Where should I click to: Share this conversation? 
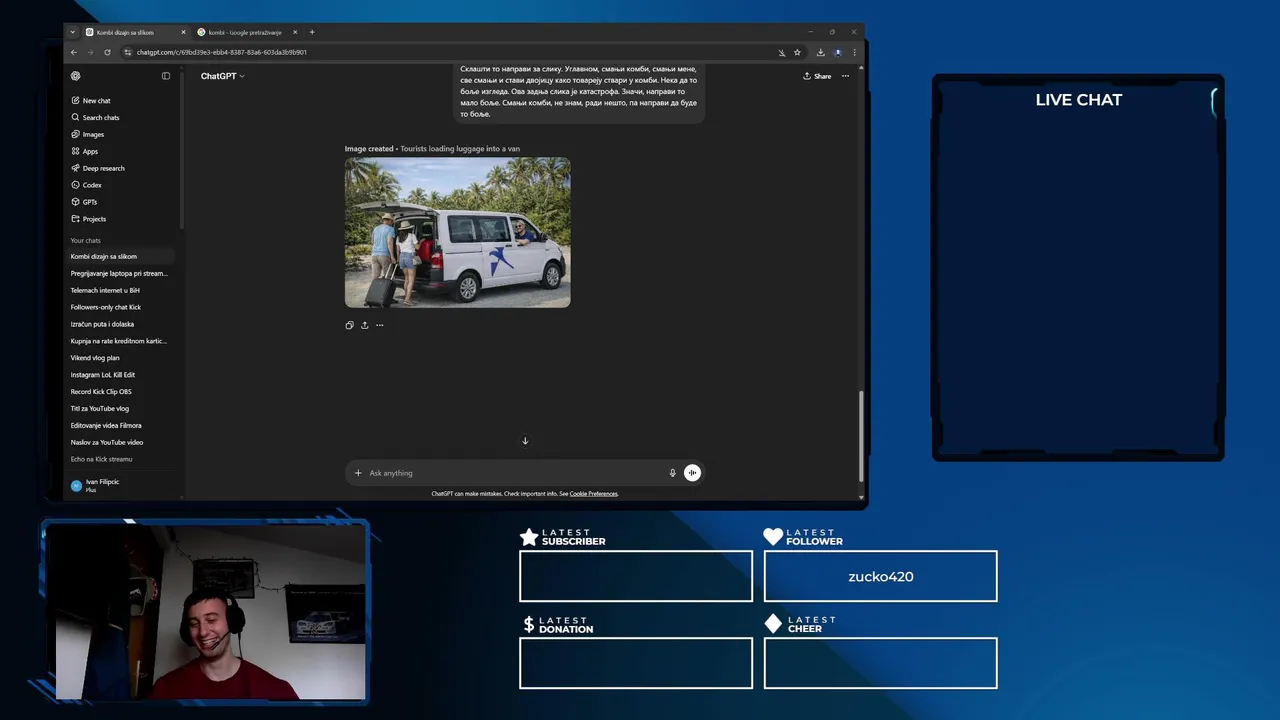click(x=817, y=76)
